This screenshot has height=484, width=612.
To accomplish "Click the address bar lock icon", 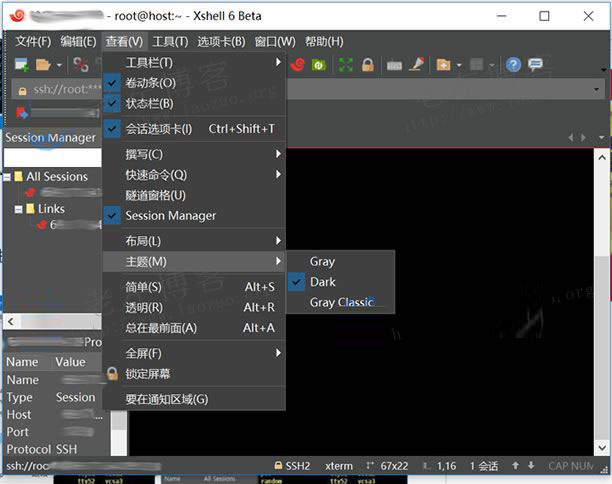I will click(23, 91).
